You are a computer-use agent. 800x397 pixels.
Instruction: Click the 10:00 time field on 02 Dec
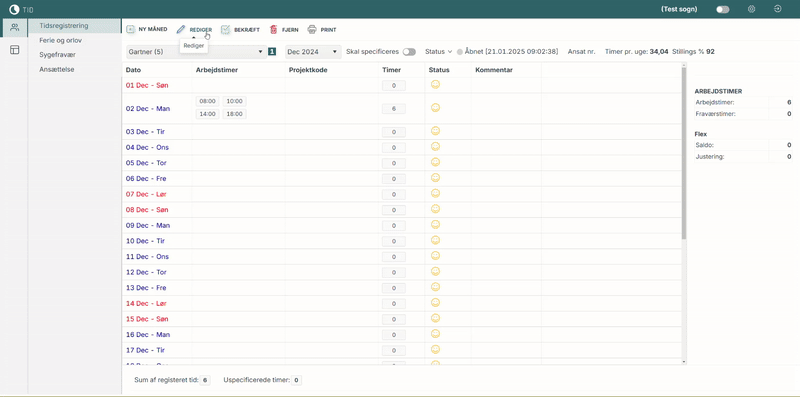point(235,101)
